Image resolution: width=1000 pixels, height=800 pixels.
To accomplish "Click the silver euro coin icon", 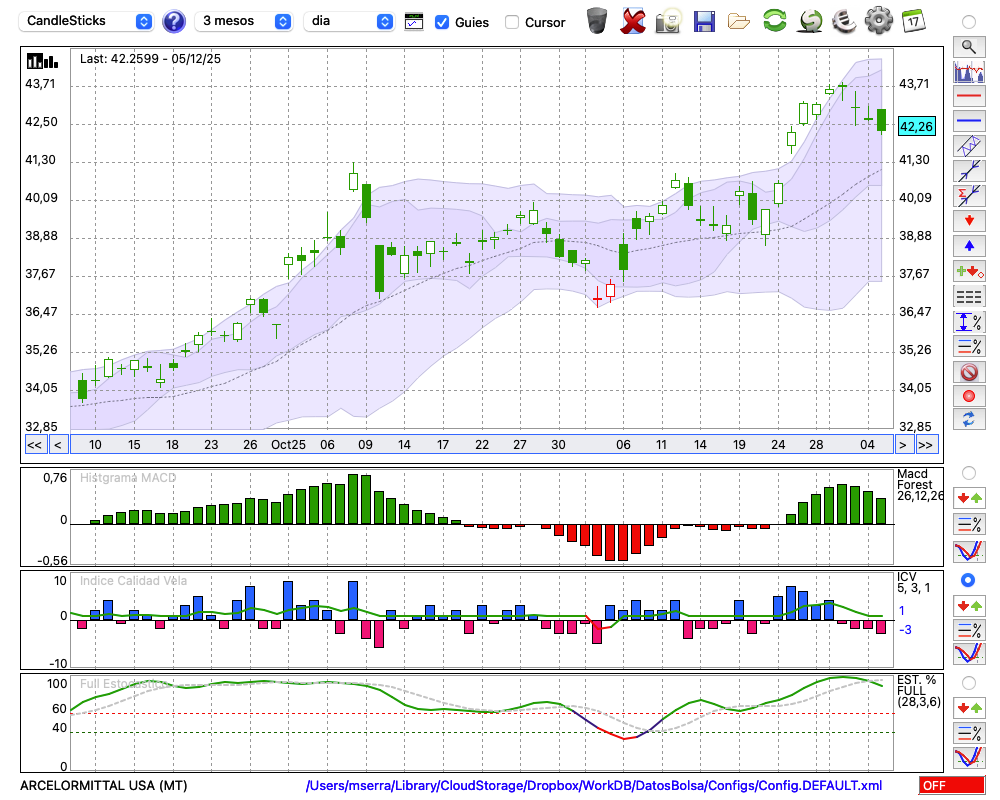I will coord(844,21).
